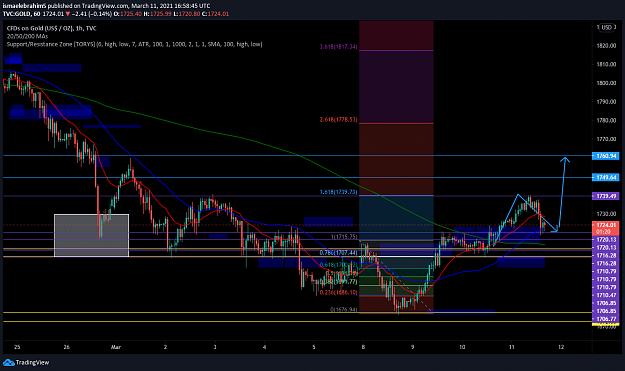
Task: Click the 1810.00 price axis value
Action: point(606,64)
